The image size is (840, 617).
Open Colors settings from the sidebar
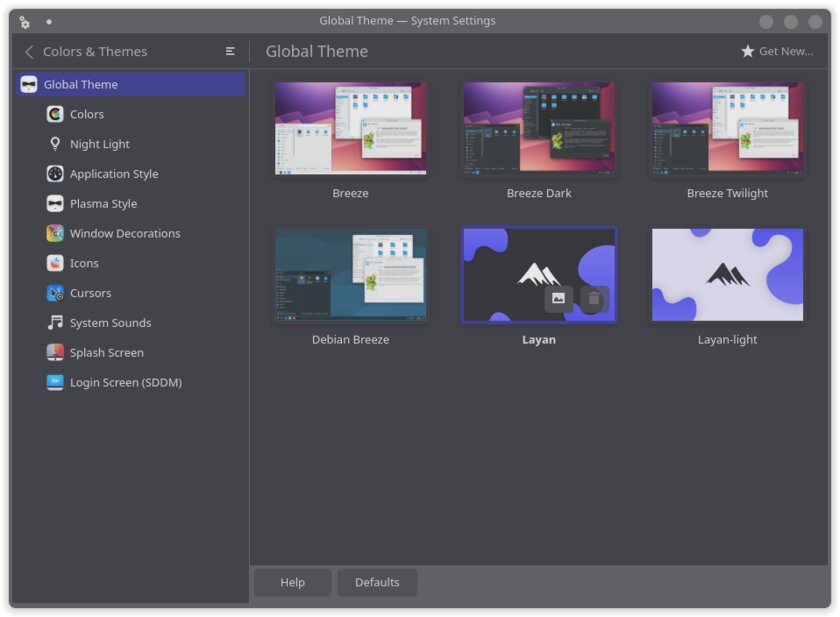point(85,114)
